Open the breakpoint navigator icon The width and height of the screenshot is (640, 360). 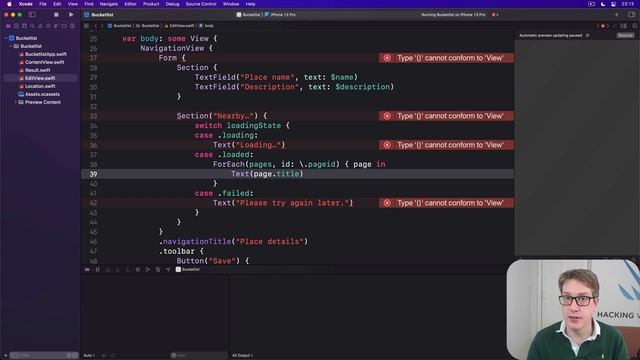pyautogui.click(x=64, y=26)
